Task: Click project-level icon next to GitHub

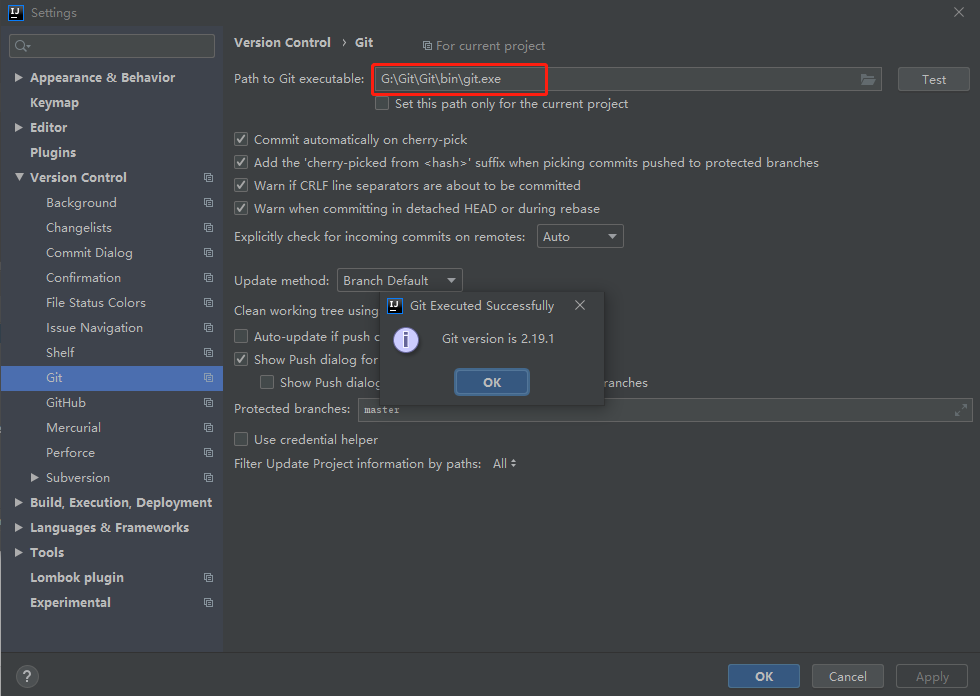Action: tap(209, 402)
